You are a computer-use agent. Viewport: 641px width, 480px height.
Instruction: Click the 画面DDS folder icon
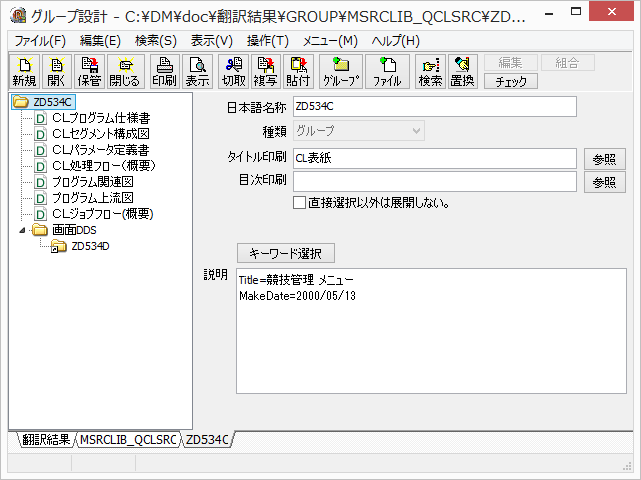pos(40,230)
